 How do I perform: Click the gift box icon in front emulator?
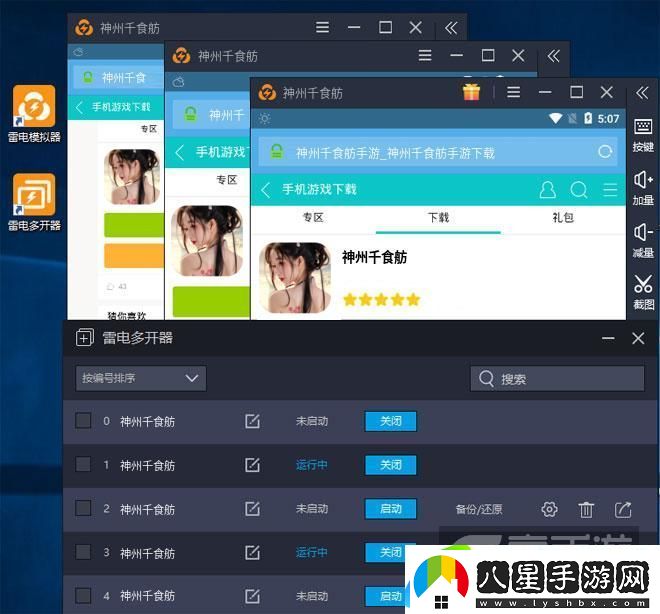click(471, 92)
